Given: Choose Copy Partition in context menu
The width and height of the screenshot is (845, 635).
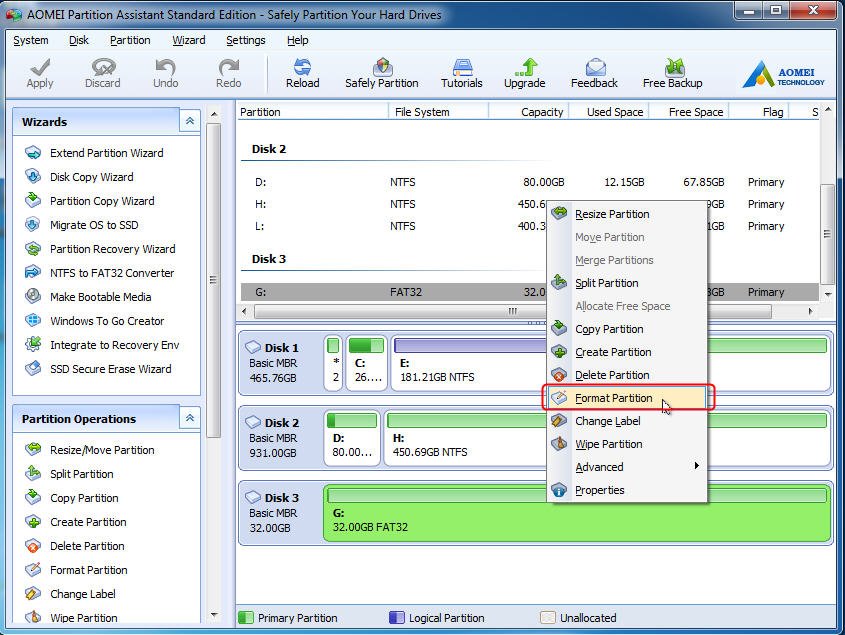Looking at the screenshot, I should coord(627,329).
